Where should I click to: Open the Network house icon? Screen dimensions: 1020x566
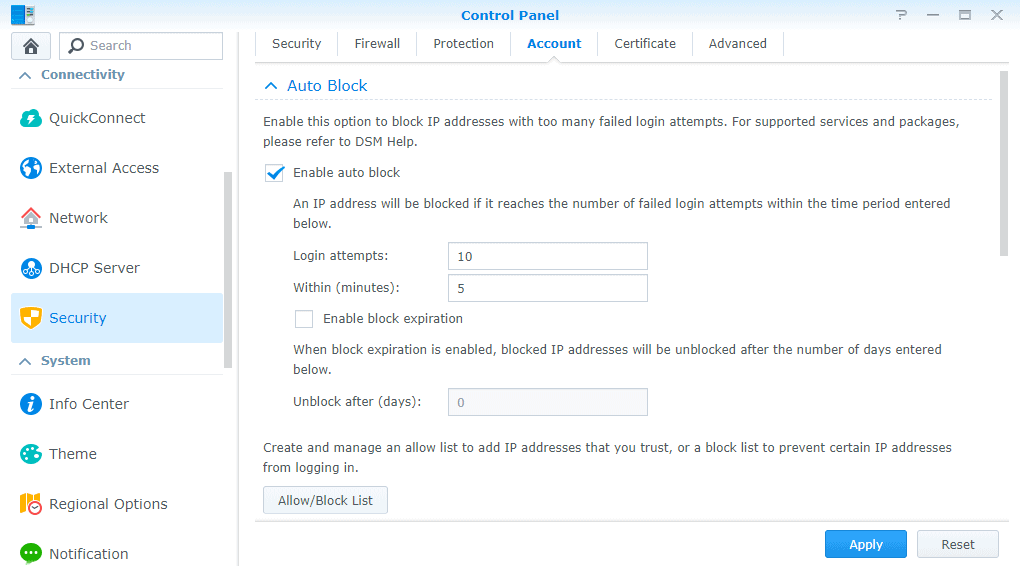point(31,218)
